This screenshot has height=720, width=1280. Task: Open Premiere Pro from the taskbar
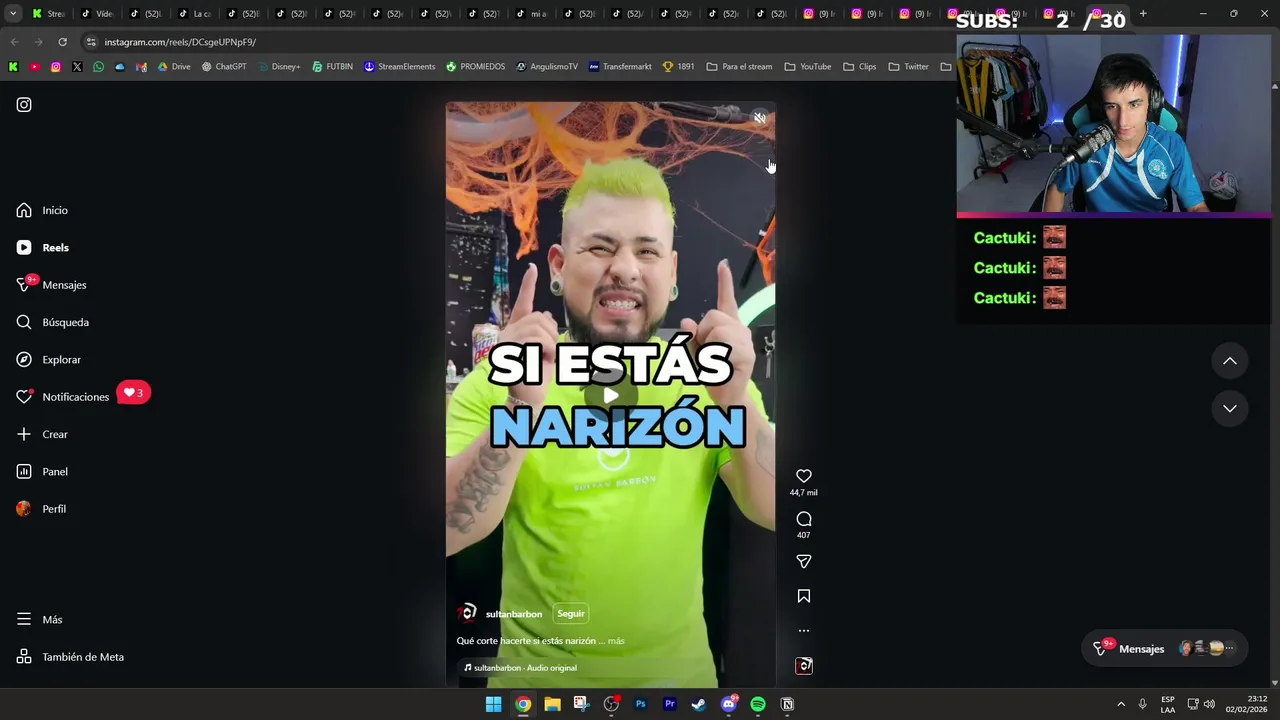tap(670, 704)
